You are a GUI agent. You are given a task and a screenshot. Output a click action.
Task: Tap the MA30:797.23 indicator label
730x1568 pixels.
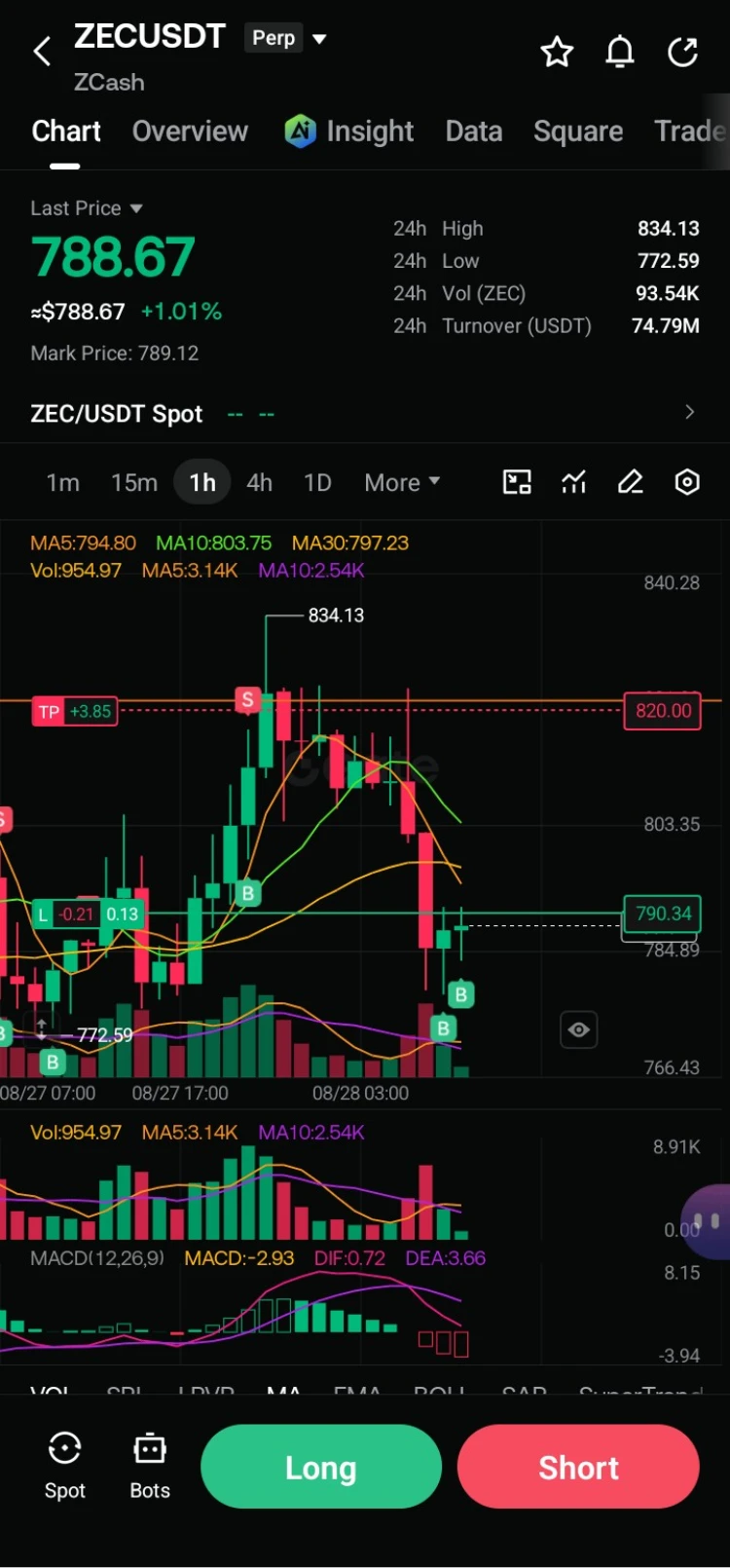click(x=350, y=542)
